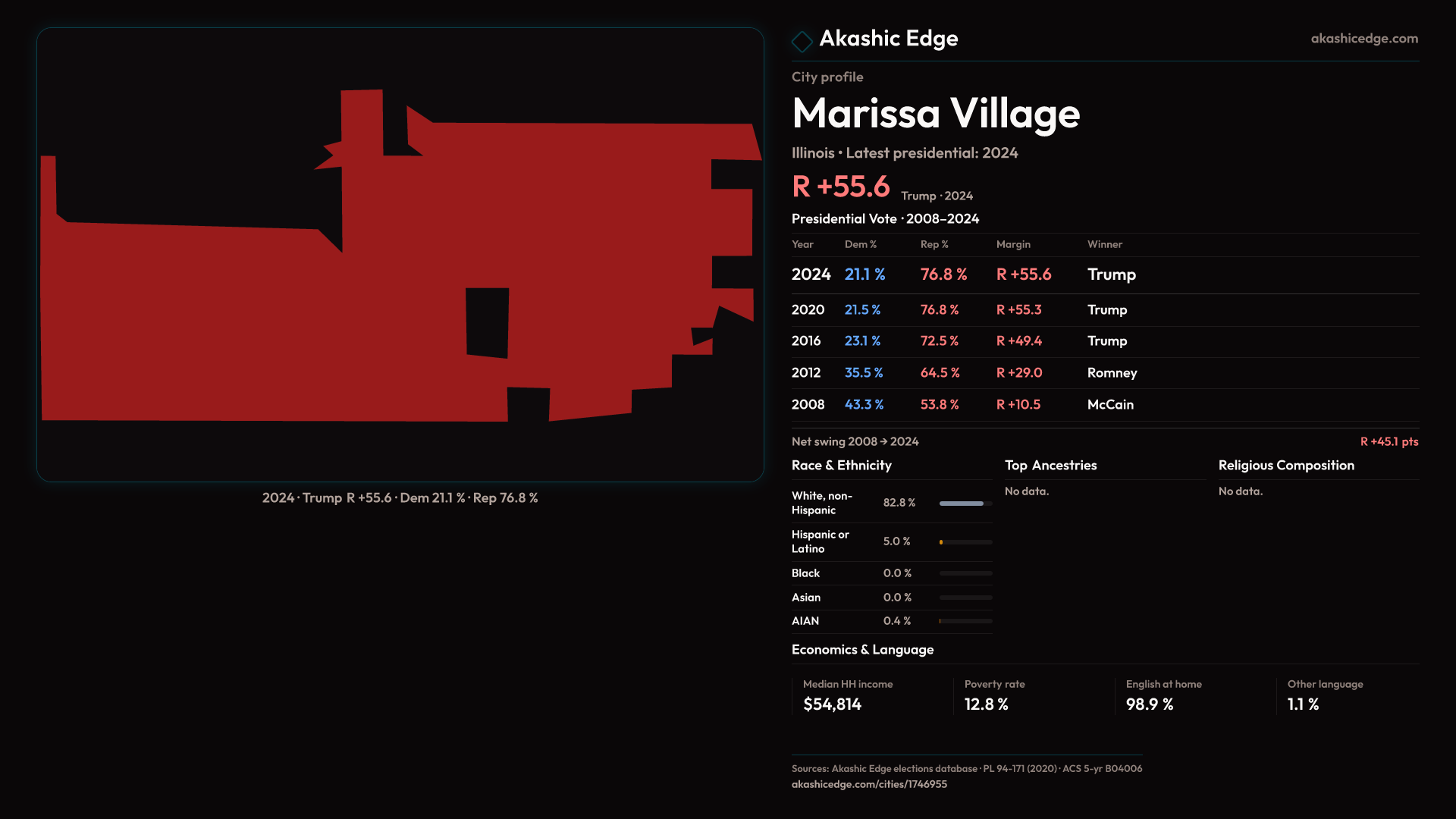Click the Net swing R +45.1 pts value
The height and width of the screenshot is (819, 1456).
point(1389,442)
